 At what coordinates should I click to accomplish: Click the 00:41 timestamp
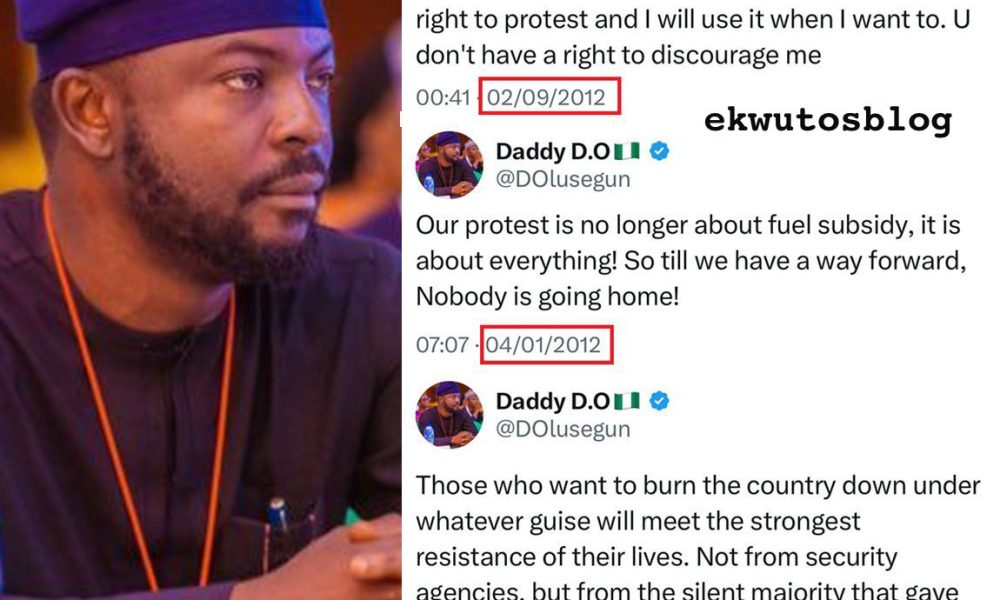[443, 97]
